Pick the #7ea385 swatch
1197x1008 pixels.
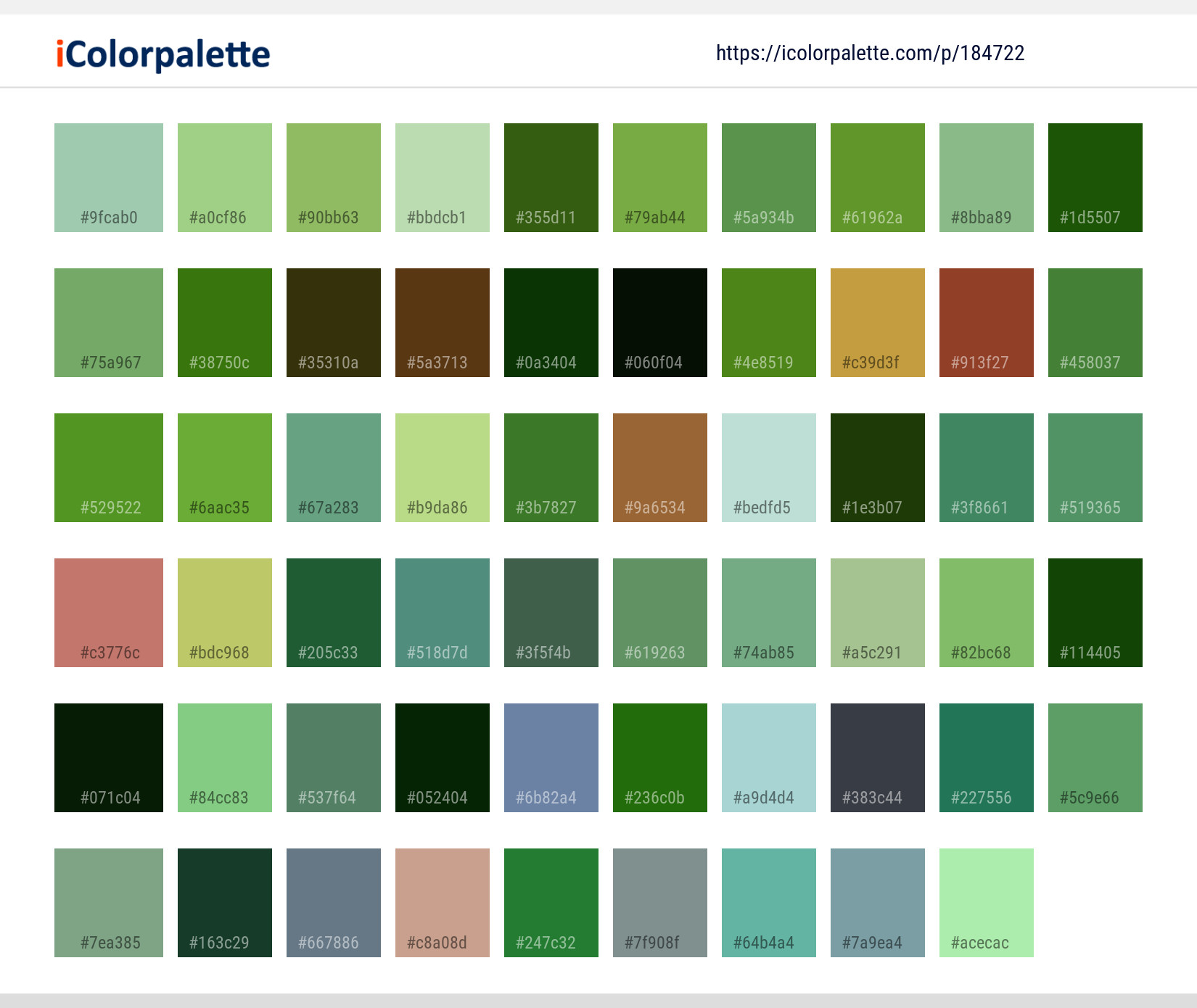109,903
